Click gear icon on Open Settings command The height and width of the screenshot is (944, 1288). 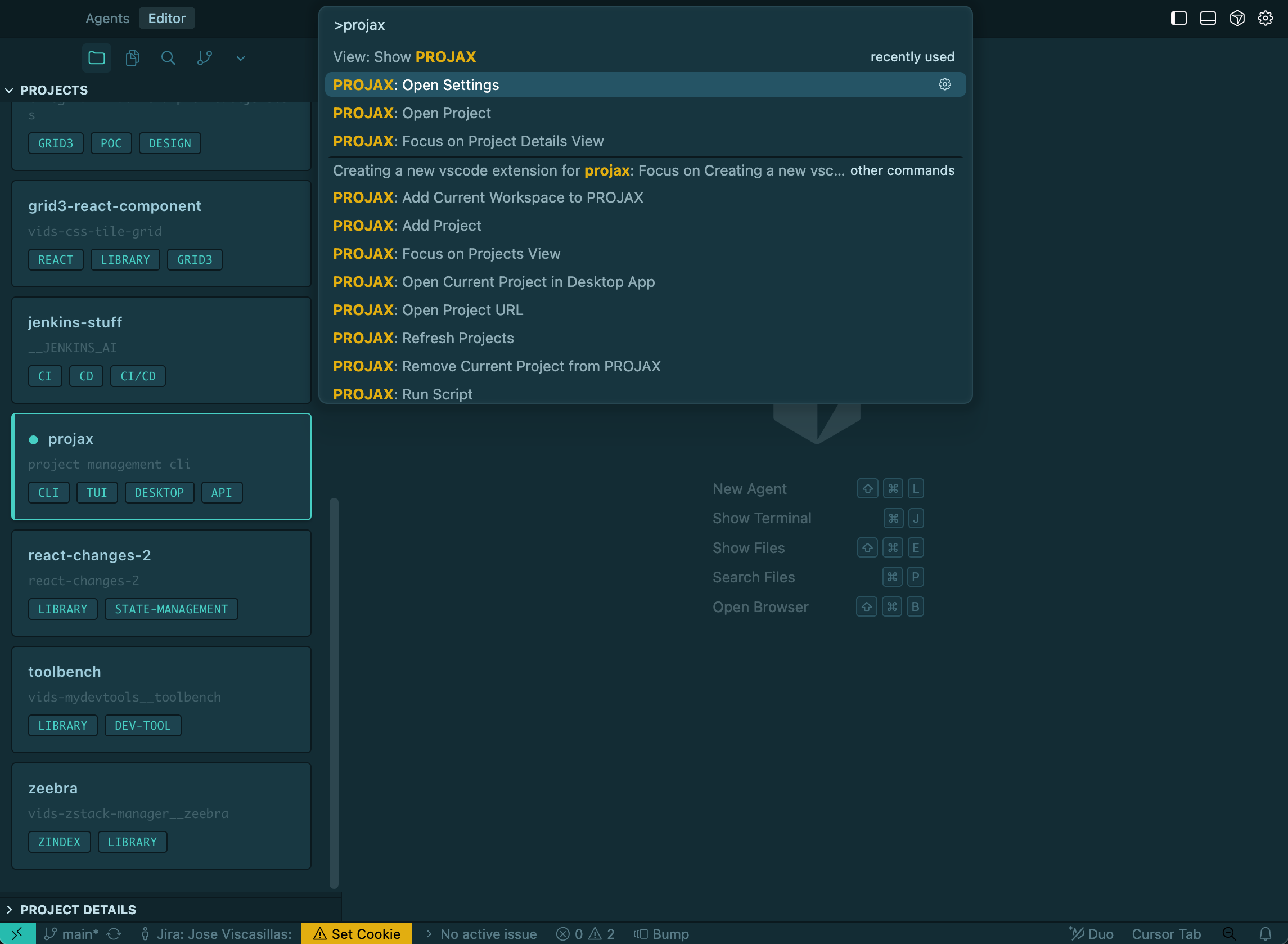(x=945, y=84)
